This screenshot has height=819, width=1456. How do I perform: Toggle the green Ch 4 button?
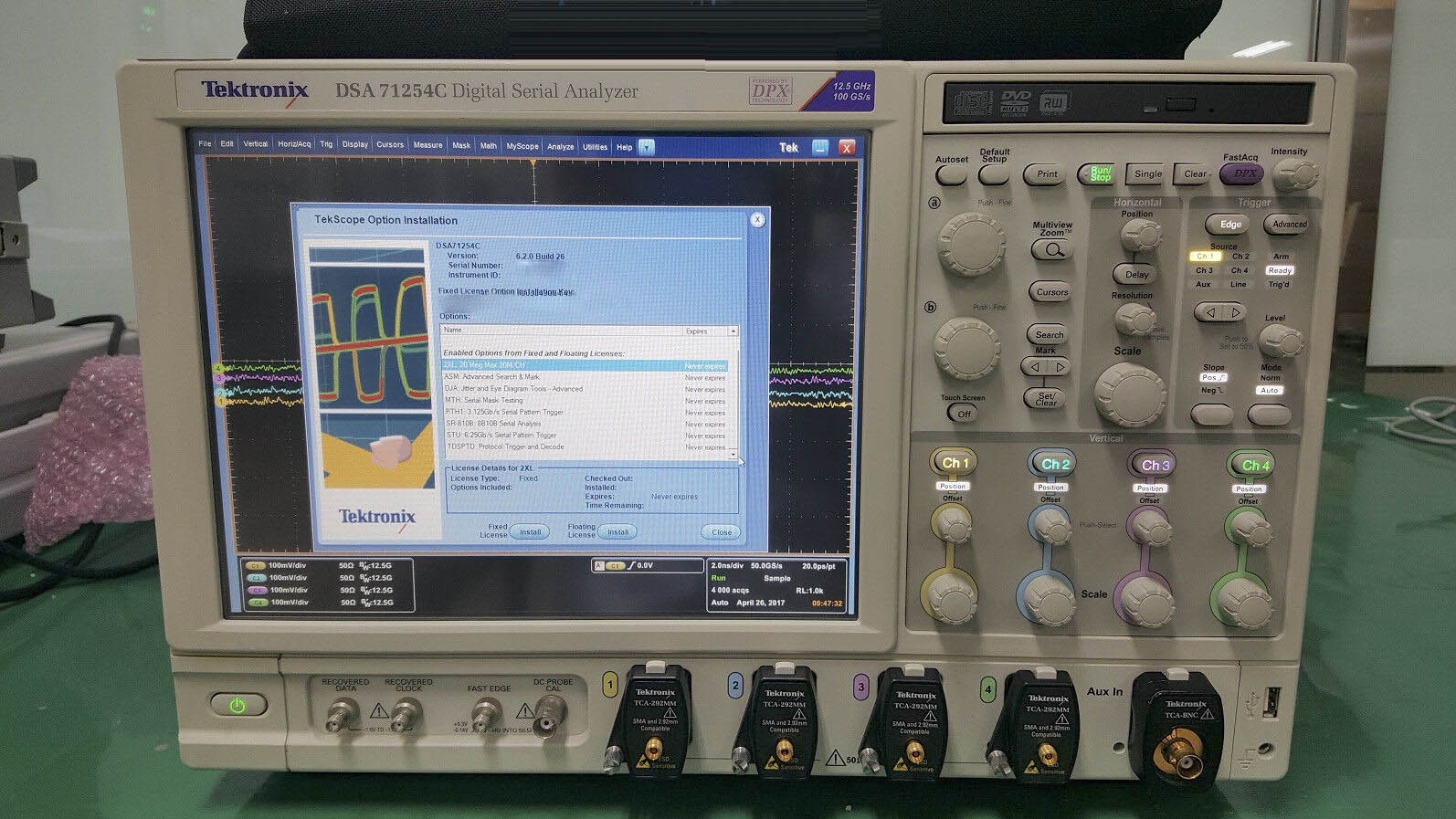click(x=1254, y=465)
